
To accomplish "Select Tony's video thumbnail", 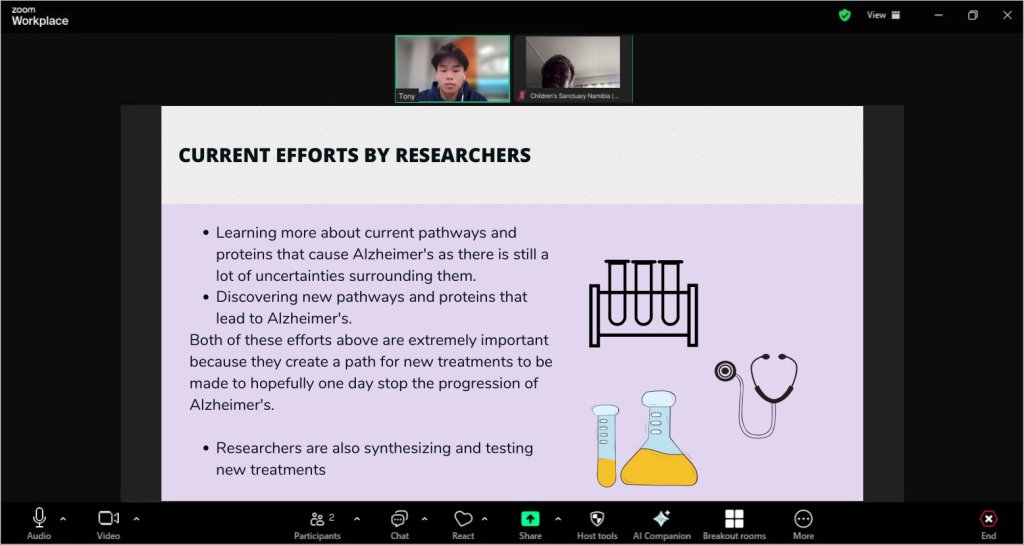I will [x=453, y=69].
